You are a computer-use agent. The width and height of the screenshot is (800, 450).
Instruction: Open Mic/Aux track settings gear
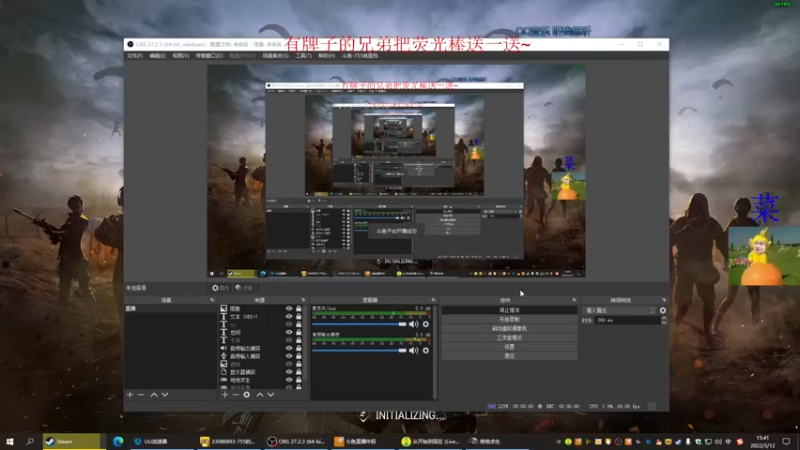[x=426, y=324]
